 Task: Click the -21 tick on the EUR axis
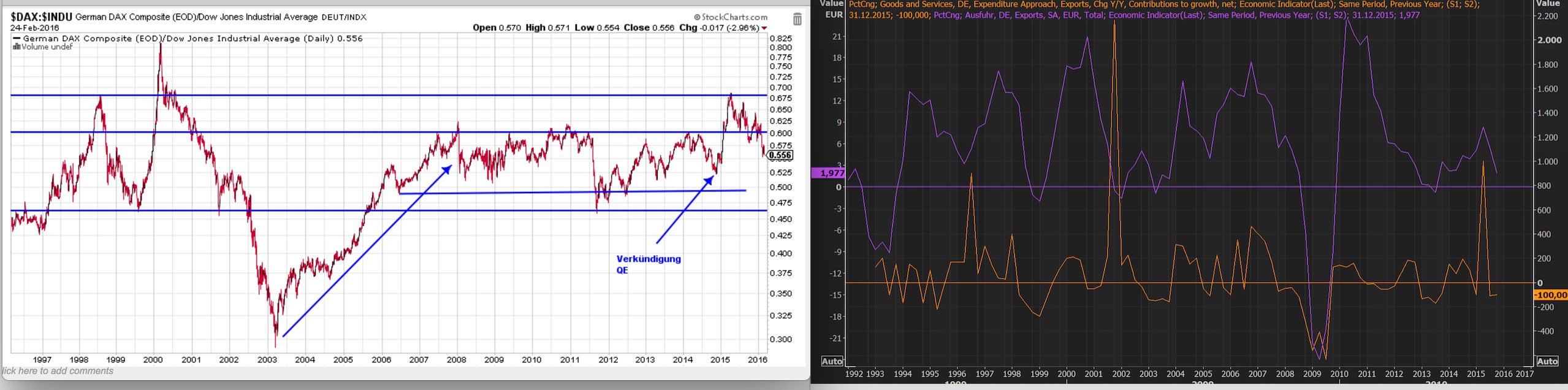pyautogui.click(x=835, y=338)
